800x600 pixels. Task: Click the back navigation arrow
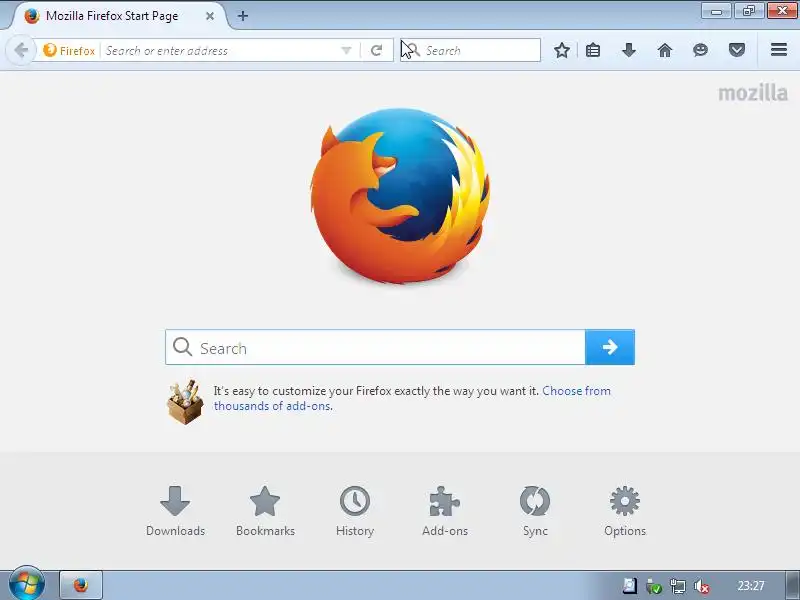(x=21, y=51)
